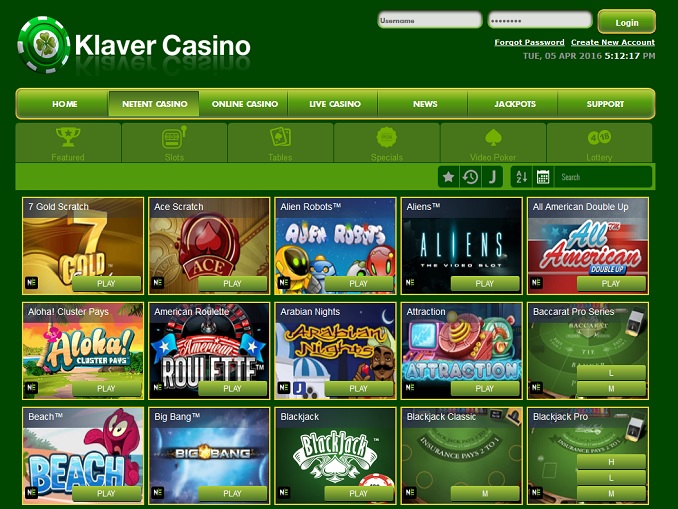Click the Login button
This screenshot has width=678, height=509.
pos(627,22)
